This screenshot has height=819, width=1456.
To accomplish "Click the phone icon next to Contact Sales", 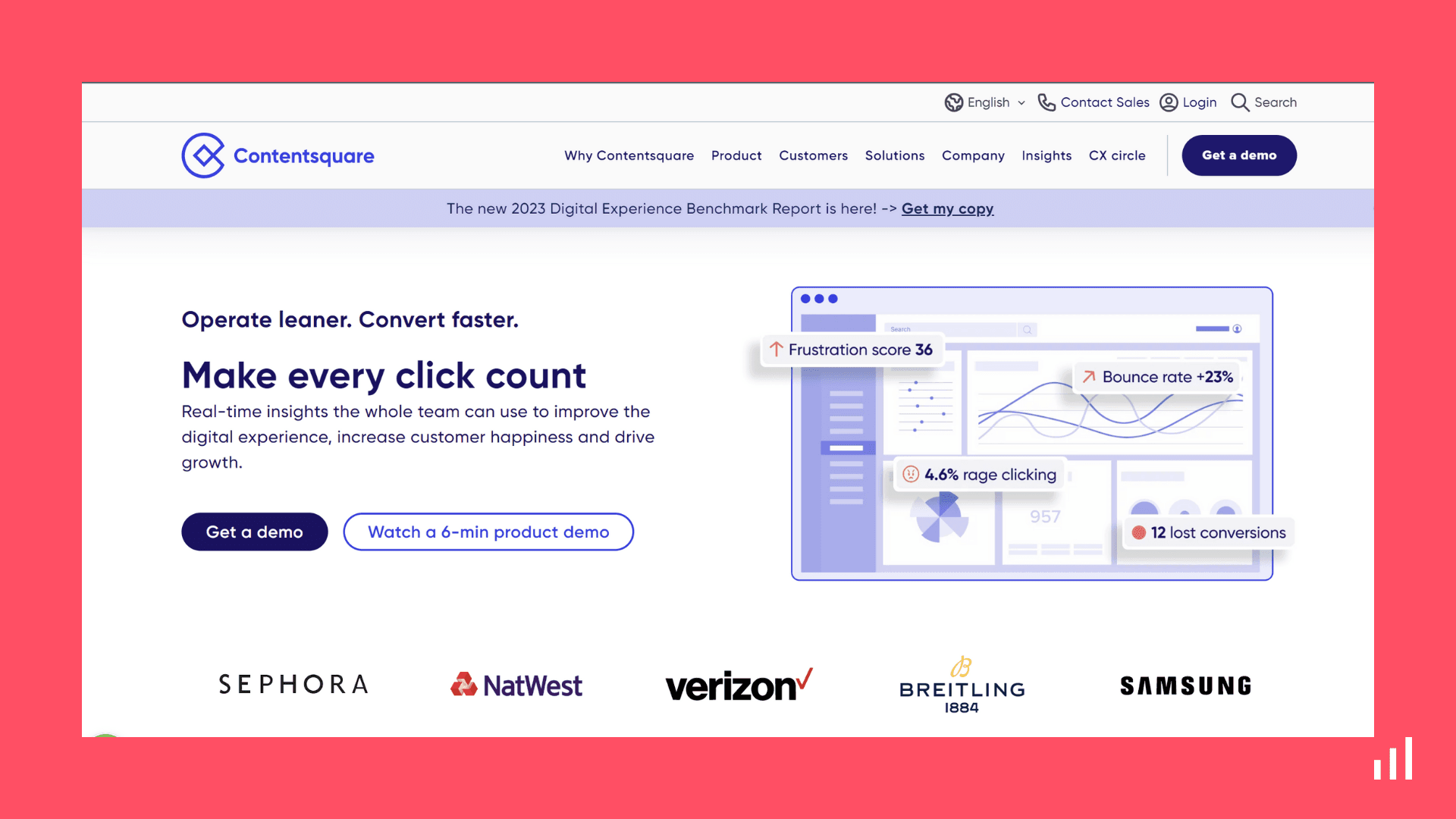I will 1046,102.
